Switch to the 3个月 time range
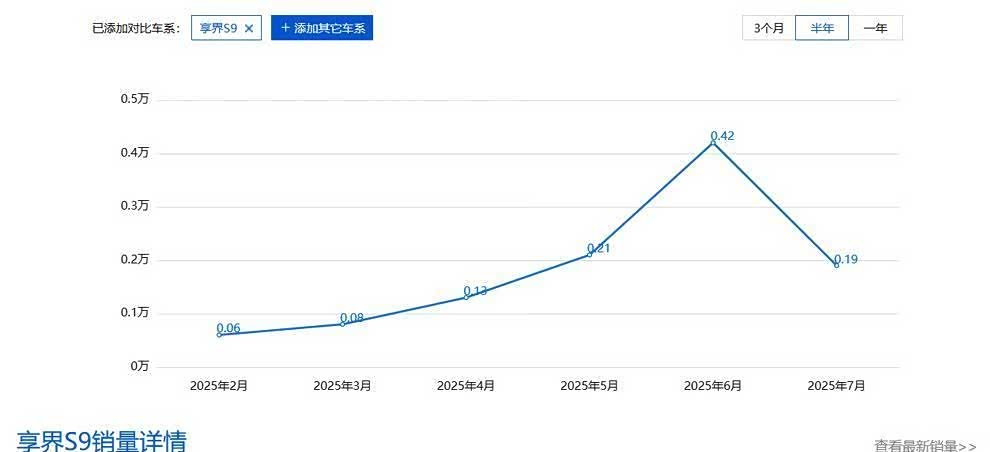Viewport: 990px width, 452px height. pyautogui.click(x=768, y=28)
